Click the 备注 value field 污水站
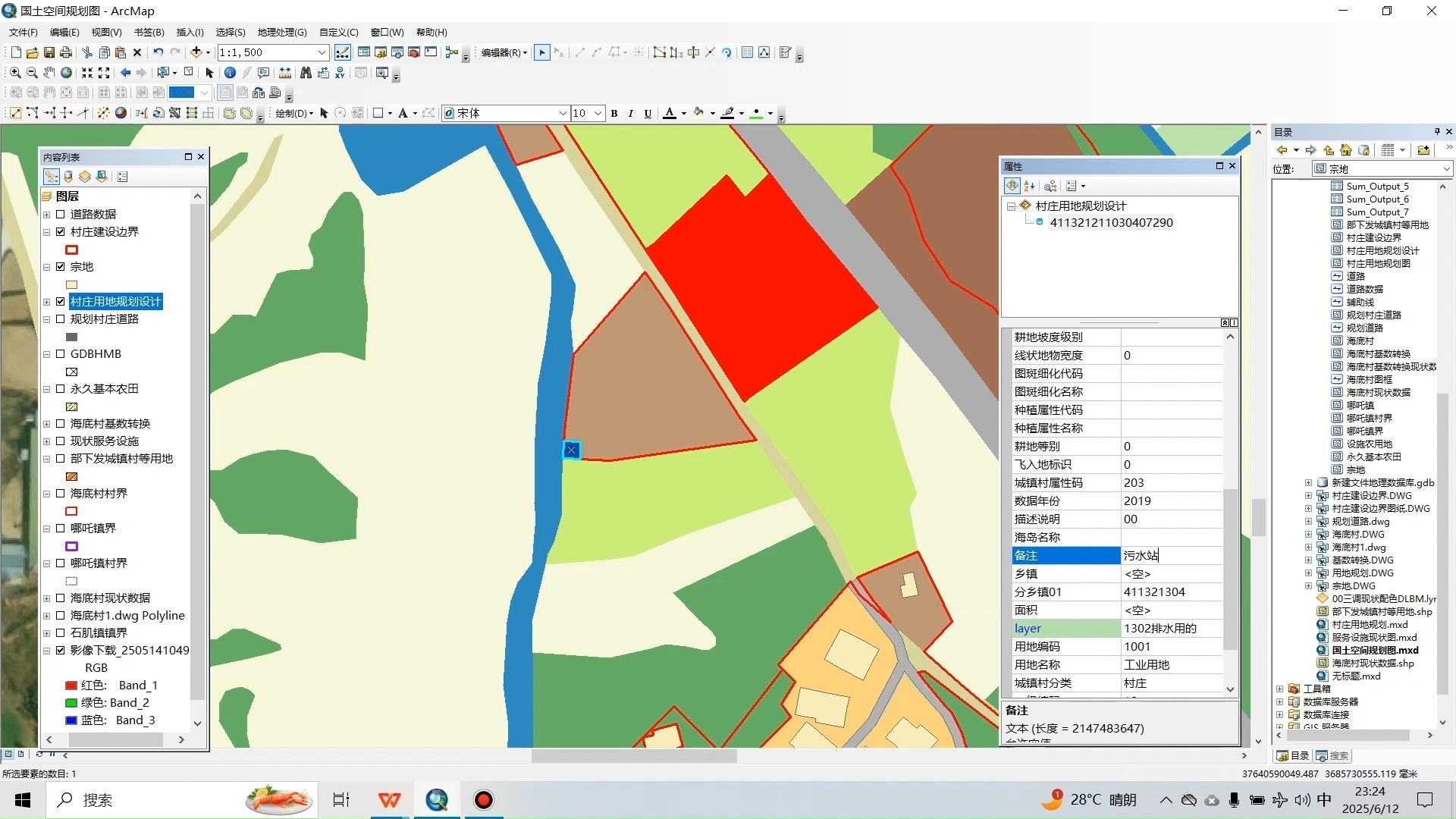 (1171, 556)
